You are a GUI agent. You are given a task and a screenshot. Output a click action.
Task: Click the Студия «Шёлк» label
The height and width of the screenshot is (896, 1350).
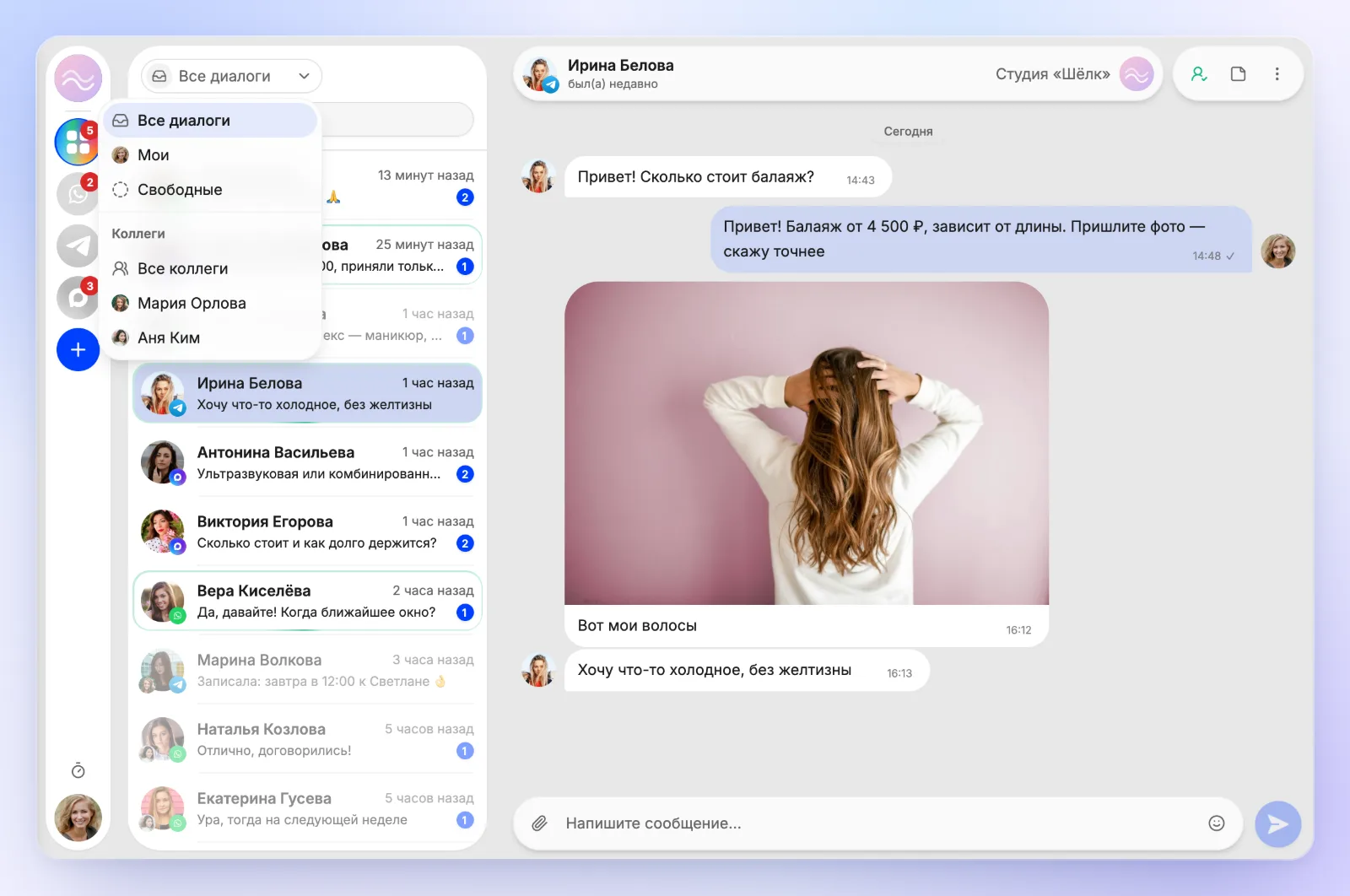tap(1052, 74)
